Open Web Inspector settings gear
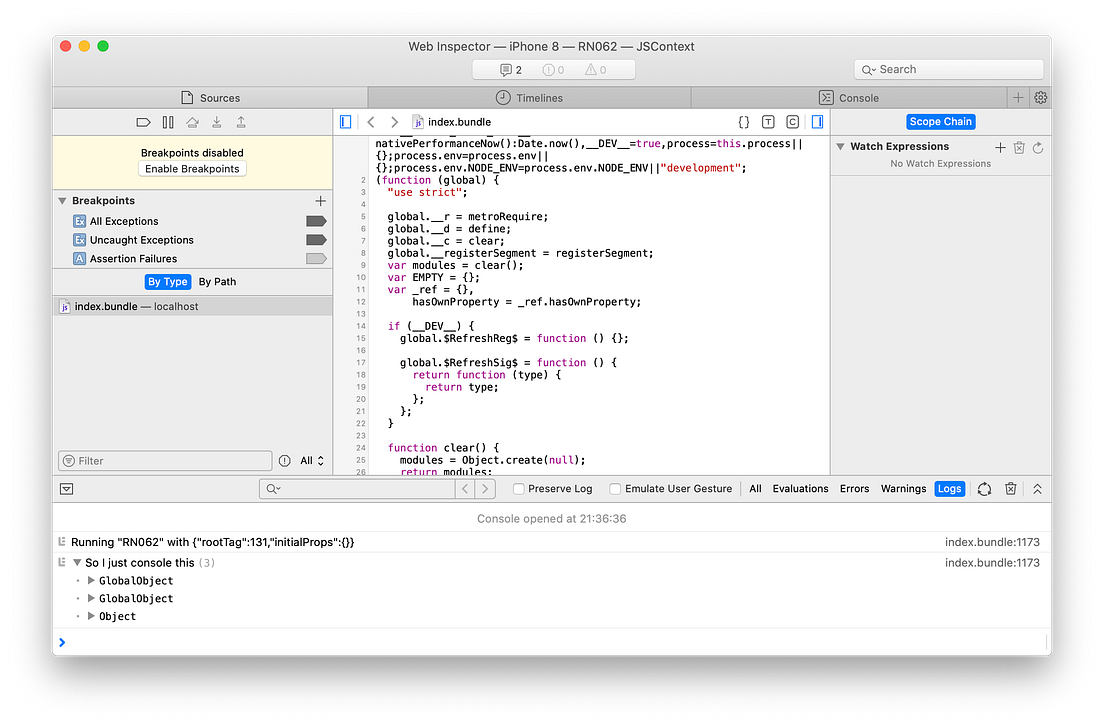The height and width of the screenshot is (725, 1104). [x=1041, y=98]
